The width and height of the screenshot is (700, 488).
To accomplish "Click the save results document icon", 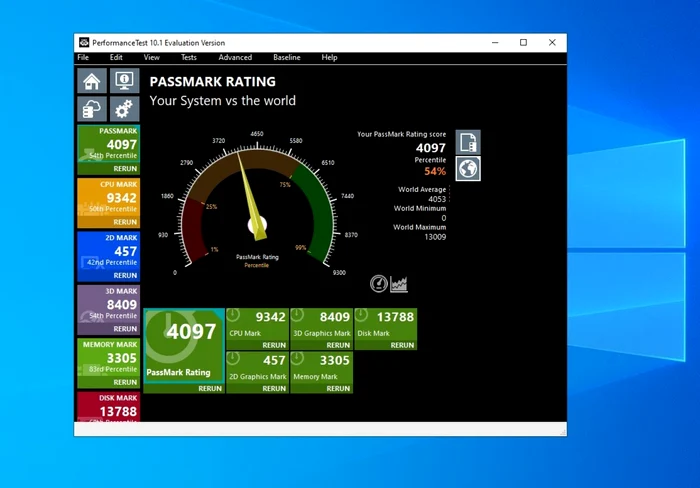I will [x=468, y=142].
